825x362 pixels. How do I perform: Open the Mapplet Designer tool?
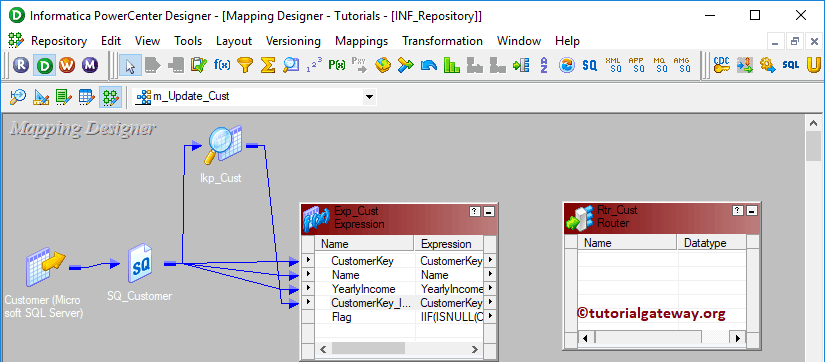click(87, 97)
